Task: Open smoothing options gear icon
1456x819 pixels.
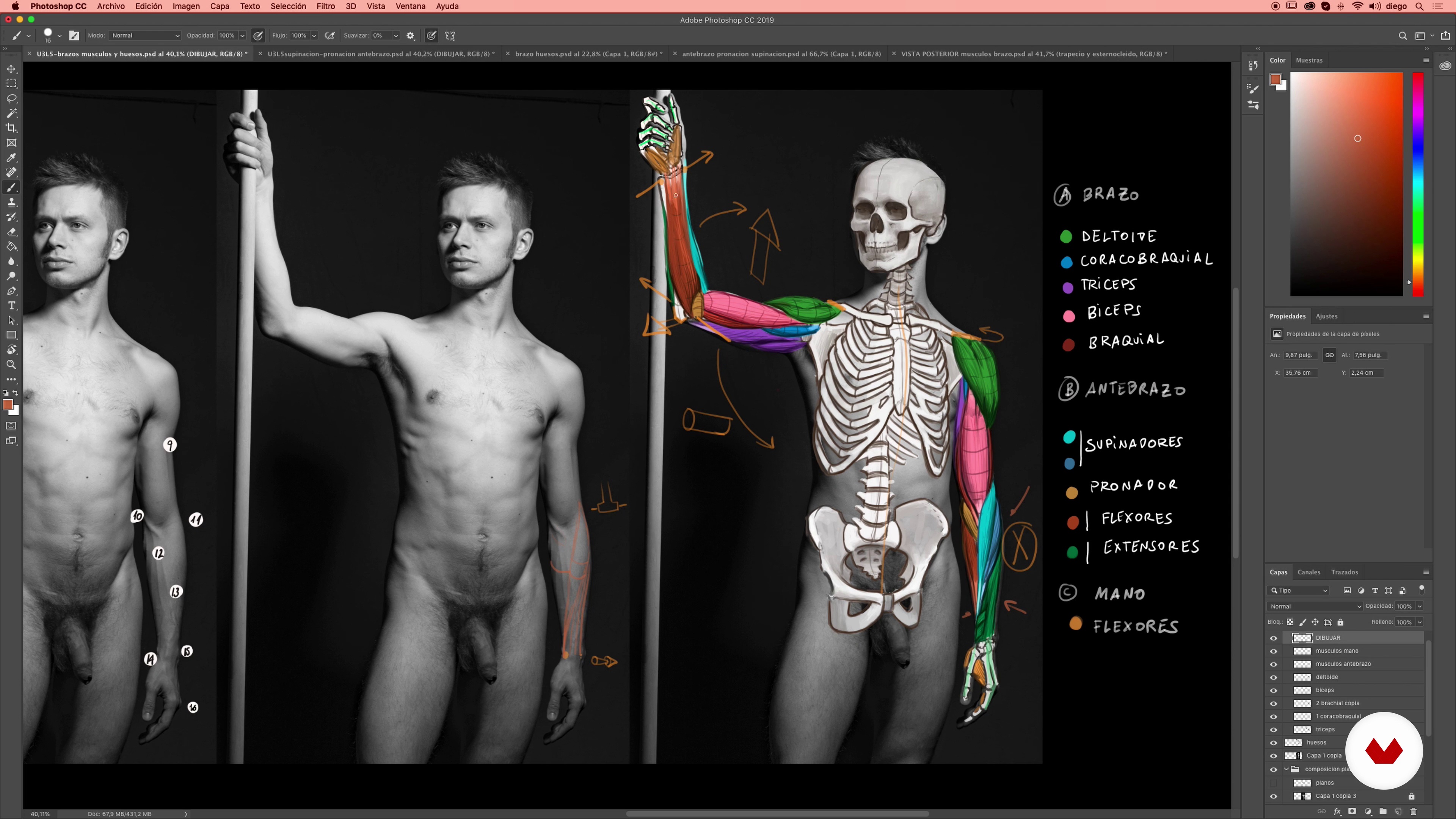Action: (410, 36)
